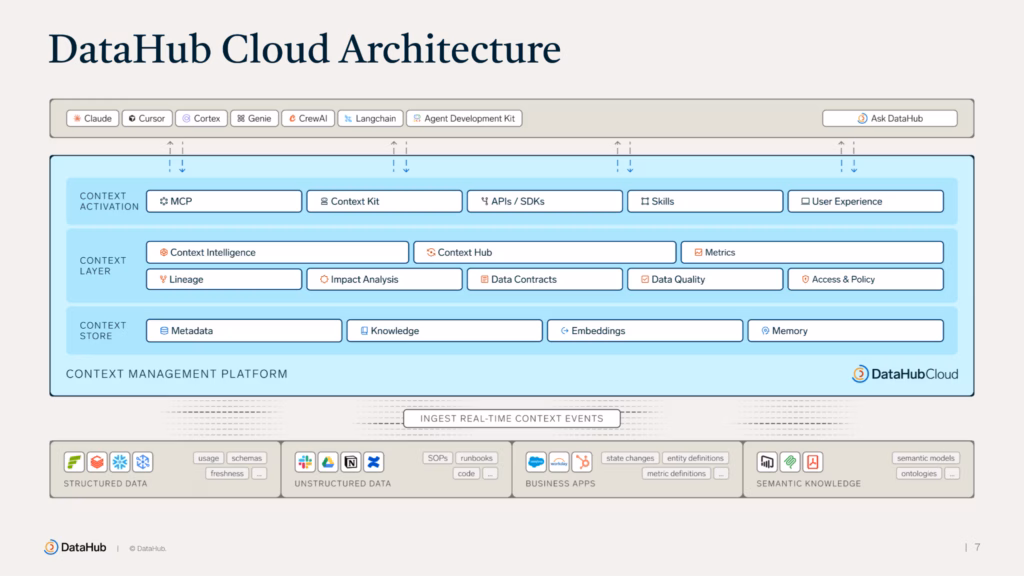Click the Langchain chip
1024x576 pixels.
click(x=370, y=118)
